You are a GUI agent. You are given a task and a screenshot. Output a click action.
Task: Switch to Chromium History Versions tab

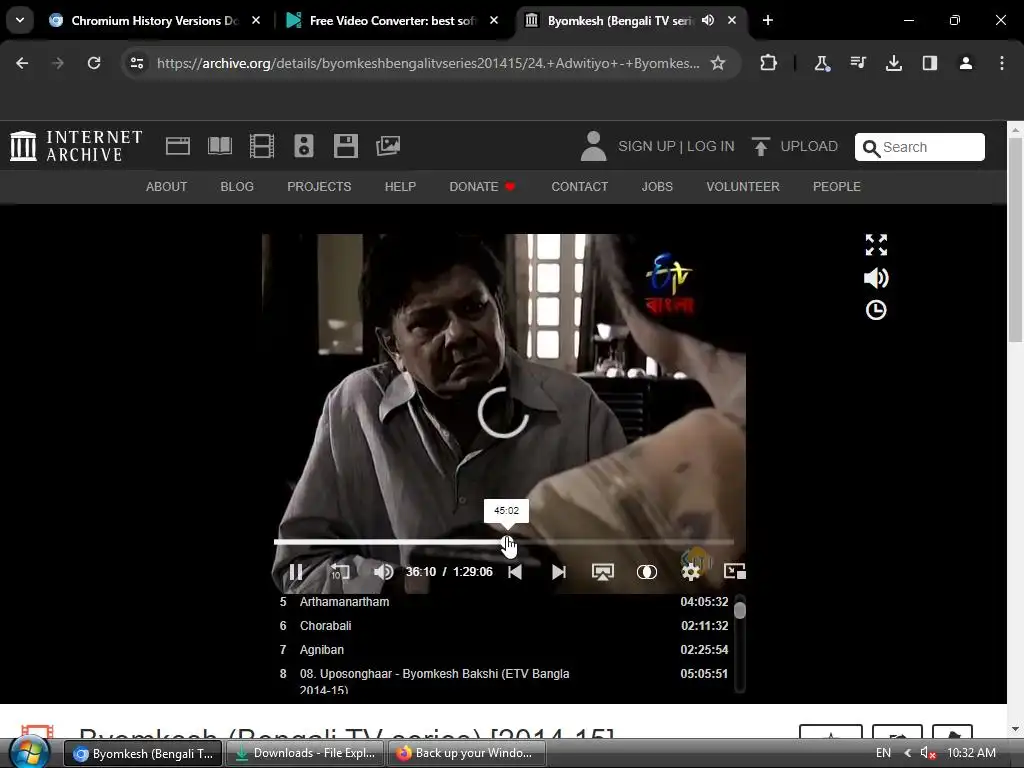(x=155, y=21)
